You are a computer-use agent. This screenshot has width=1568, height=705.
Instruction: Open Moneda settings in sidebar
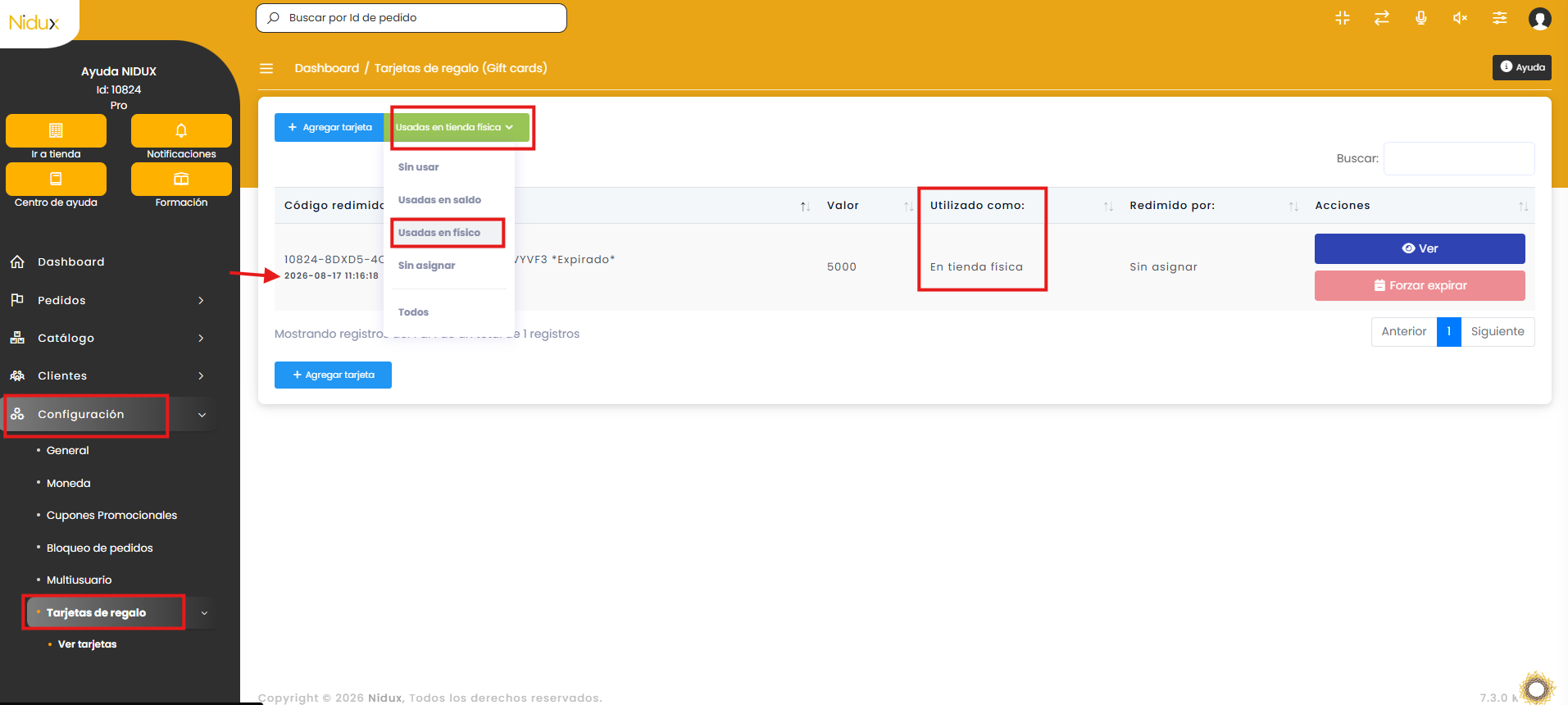(68, 484)
